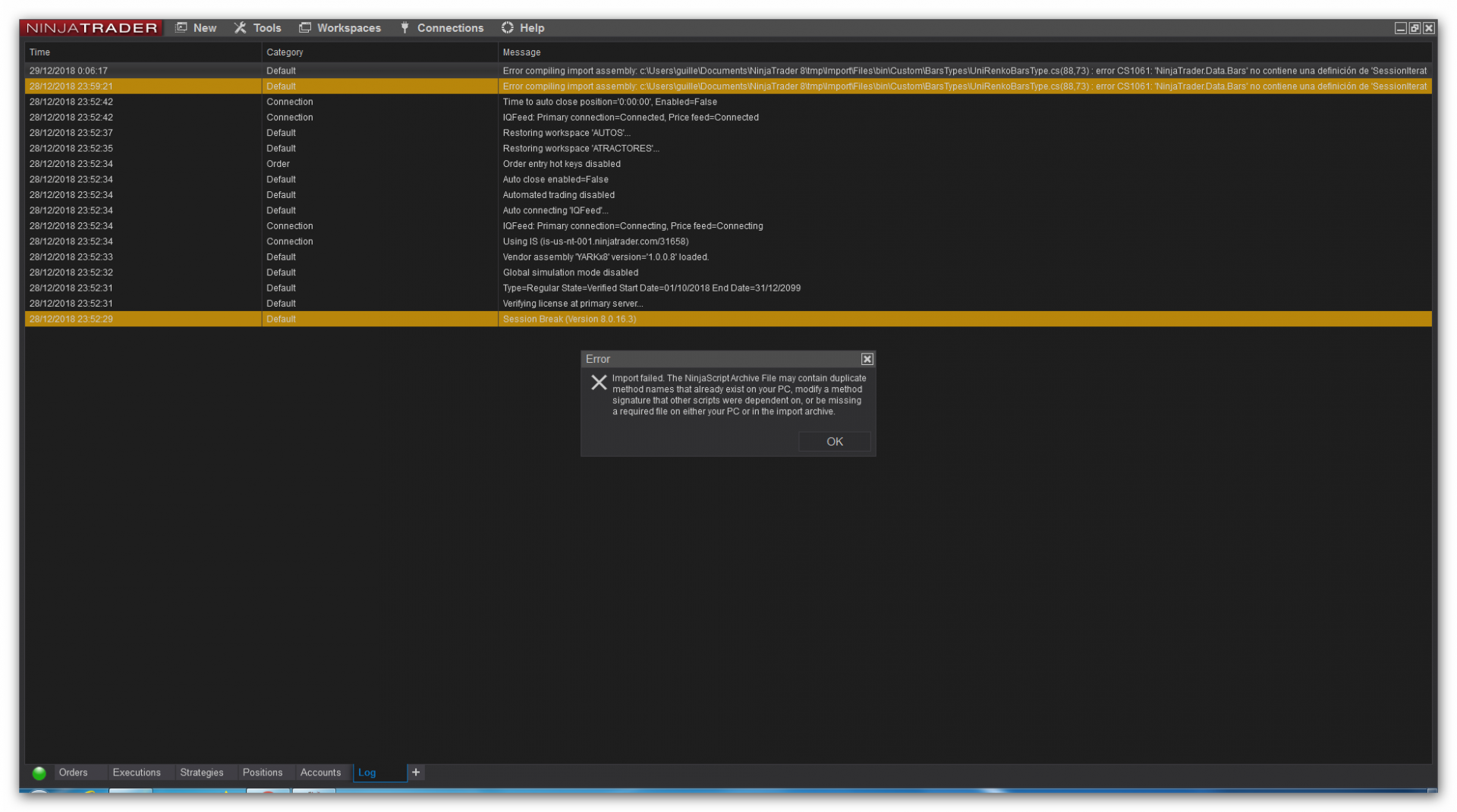Click the Help lifebuoy icon
Screen dimensions: 1457x812
click(x=508, y=28)
